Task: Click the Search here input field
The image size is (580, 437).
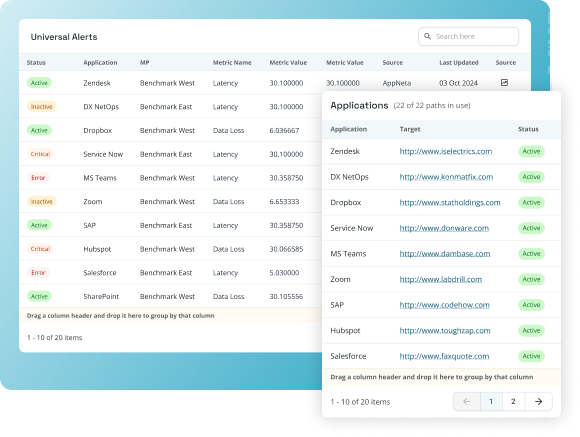Action: pyautogui.click(x=468, y=36)
